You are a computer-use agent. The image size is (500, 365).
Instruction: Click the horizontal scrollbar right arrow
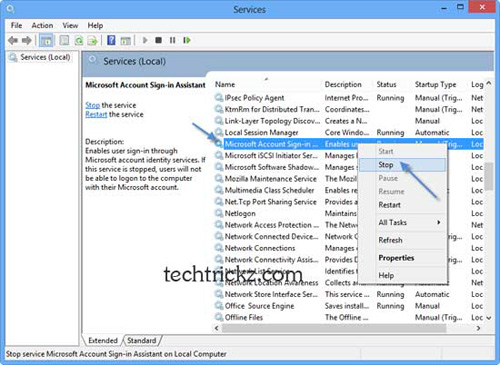tap(478, 328)
